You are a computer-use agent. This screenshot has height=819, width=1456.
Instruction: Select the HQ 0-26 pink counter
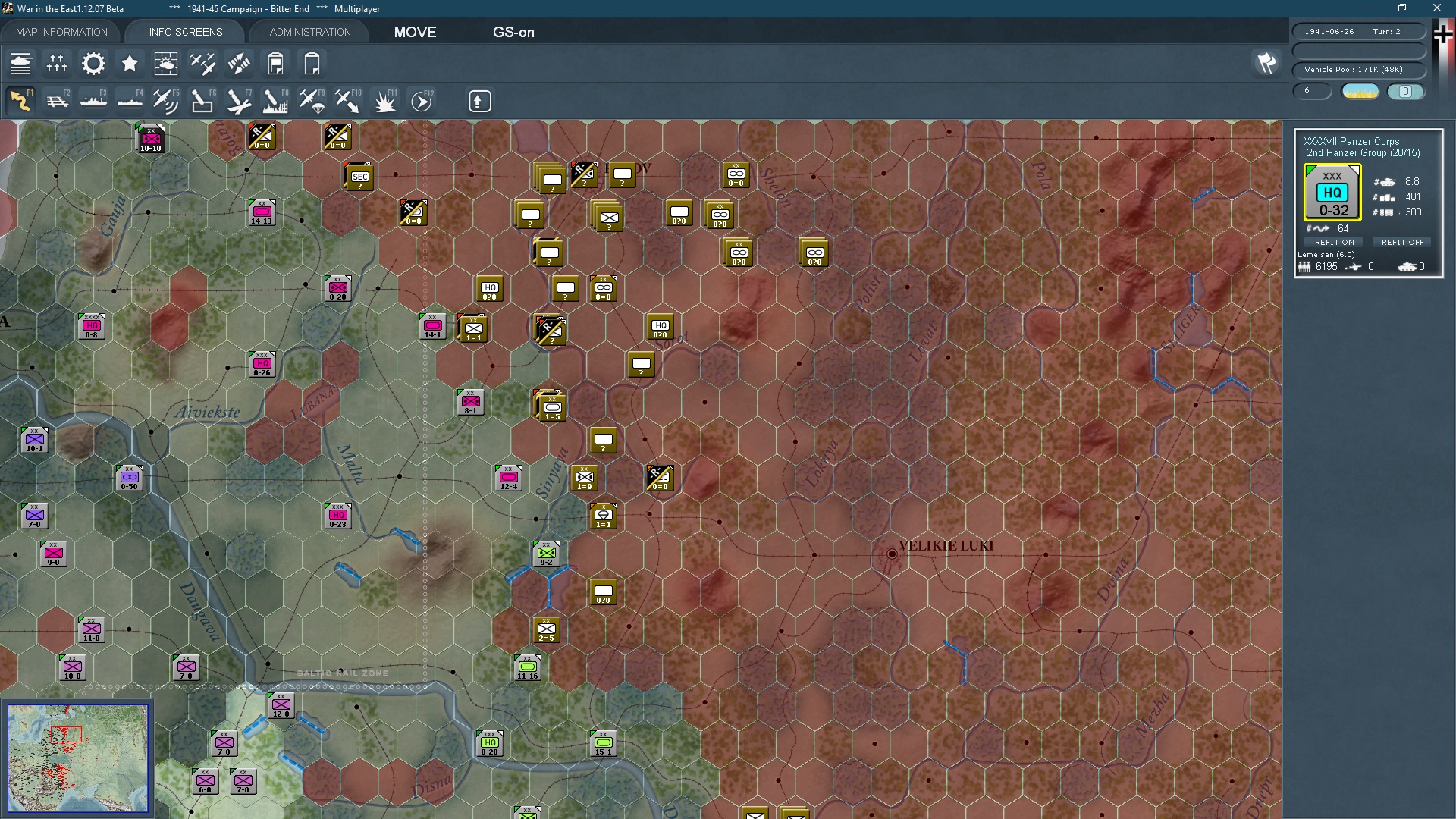click(x=262, y=365)
